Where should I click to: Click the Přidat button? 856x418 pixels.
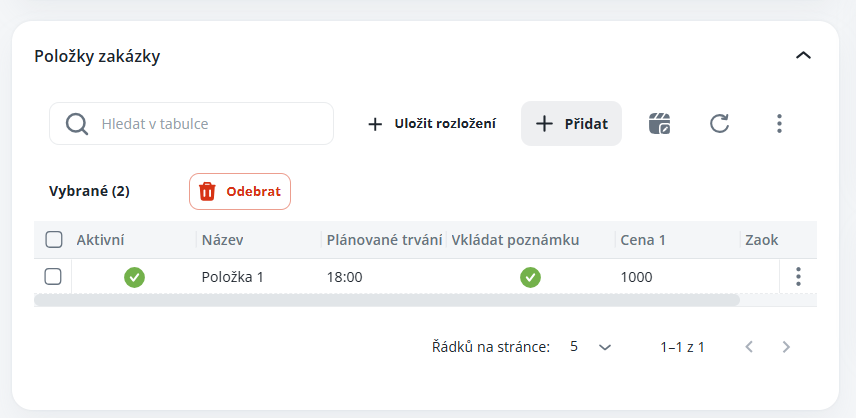click(x=571, y=124)
